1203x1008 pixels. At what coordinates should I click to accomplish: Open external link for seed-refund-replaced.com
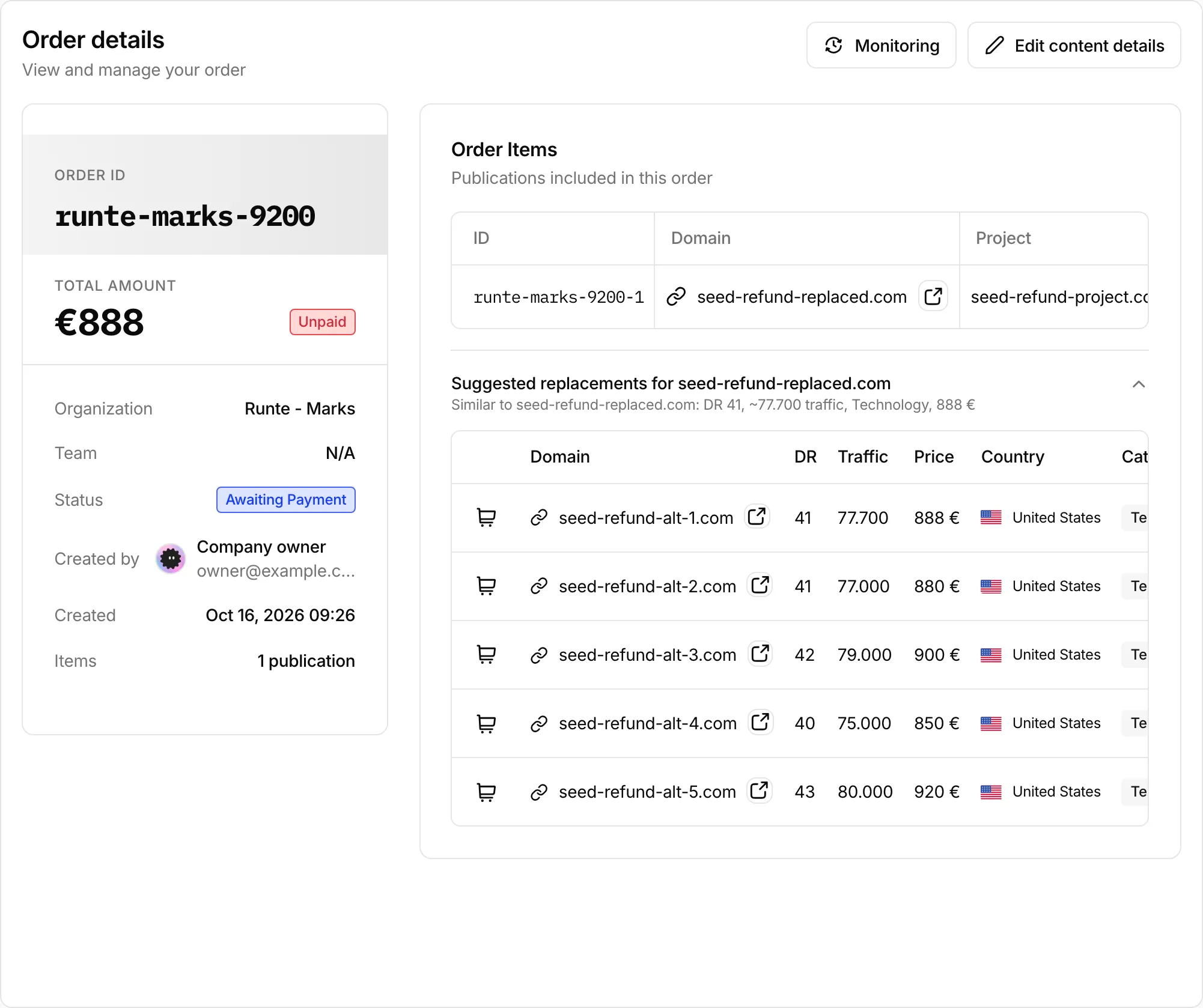click(933, 296)
